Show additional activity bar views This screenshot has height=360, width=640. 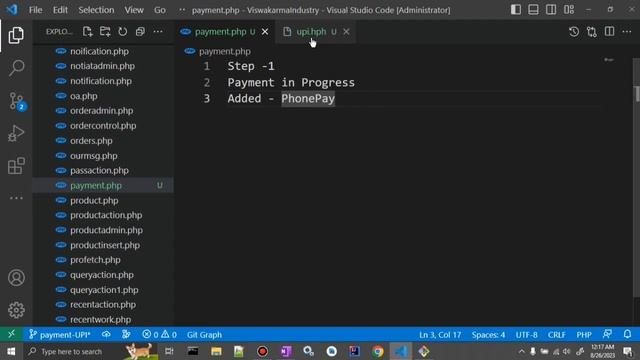(16, 198)
